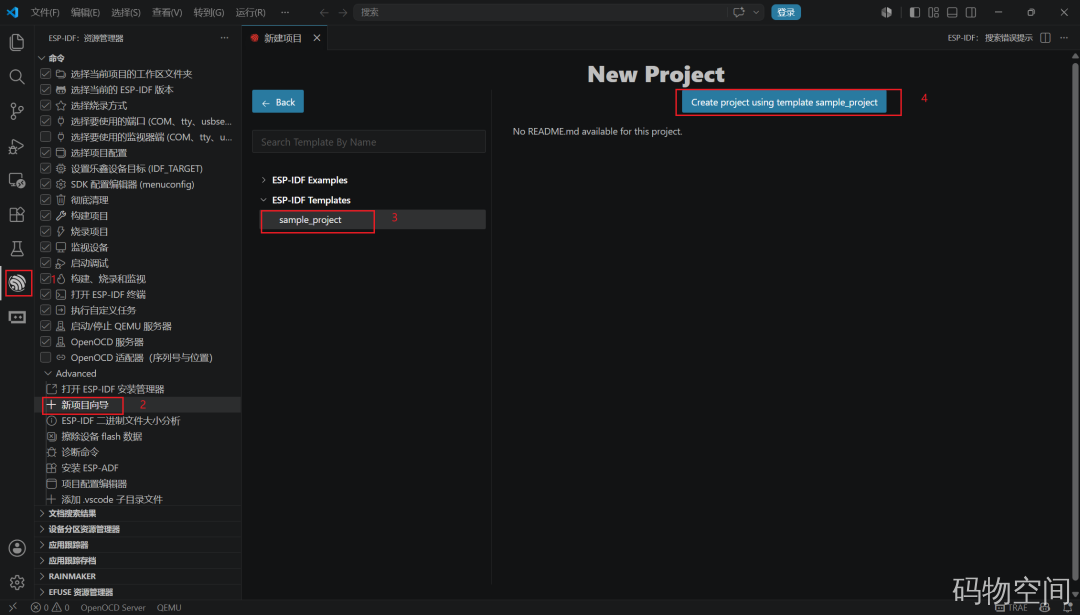Split the editor to the right
Screen dimensions: 1080x615
click(1045, 38)
